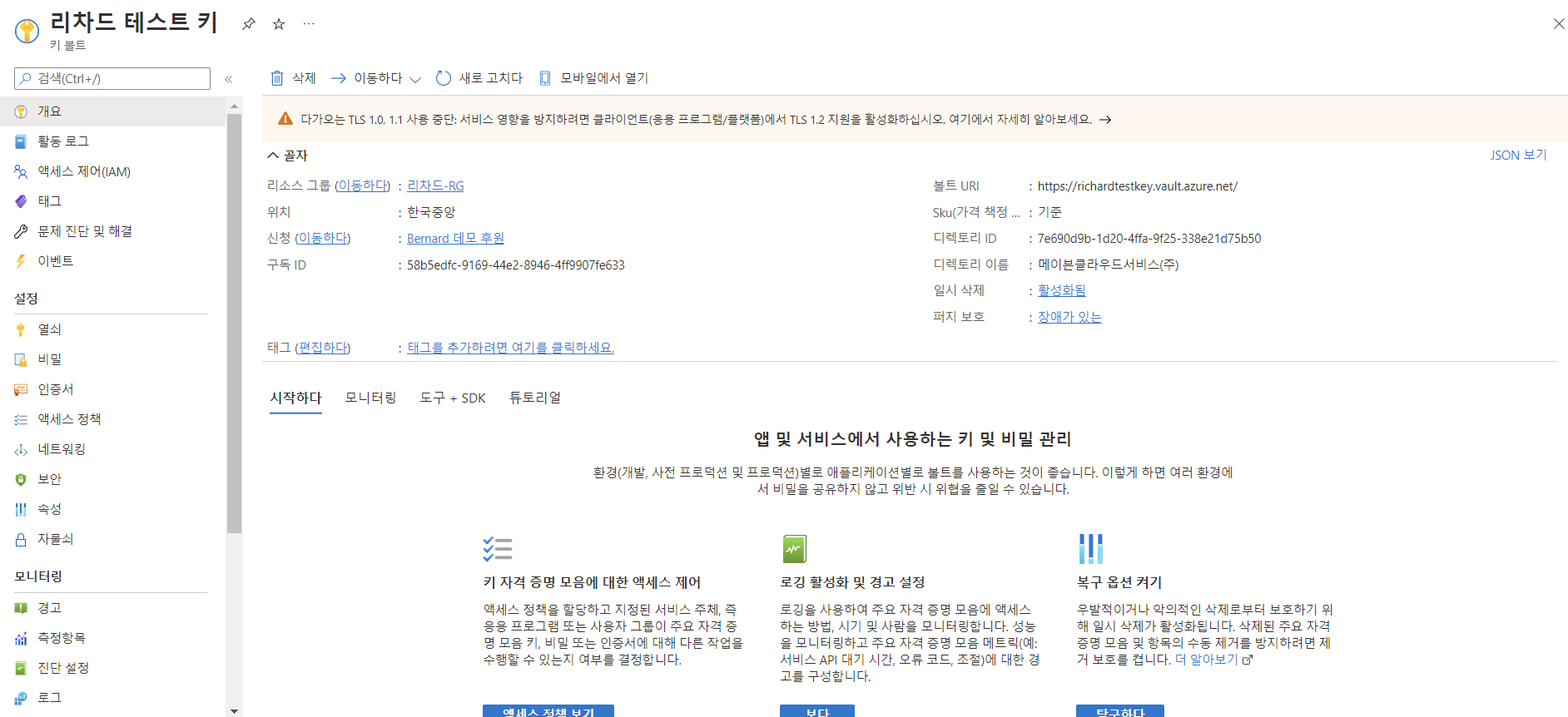1568x717 pixels.
Task: Click the trash icon for 삭제
Action: (277, 78)
